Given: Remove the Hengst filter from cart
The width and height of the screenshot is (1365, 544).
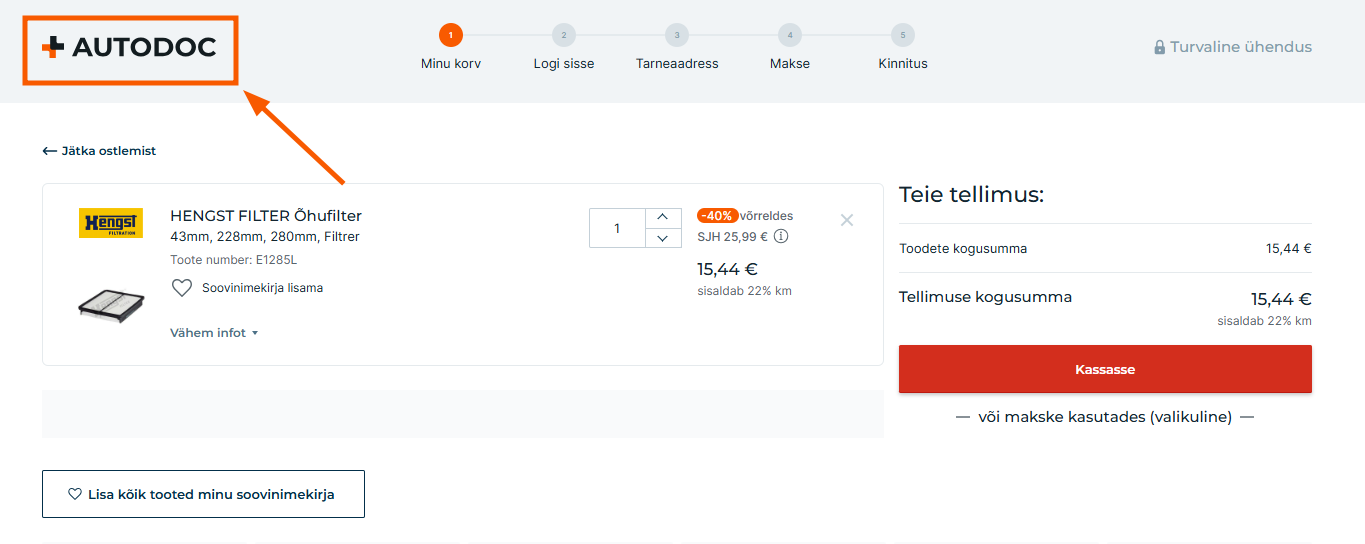Looking at the screenshot, I should [x=847, y=220].
